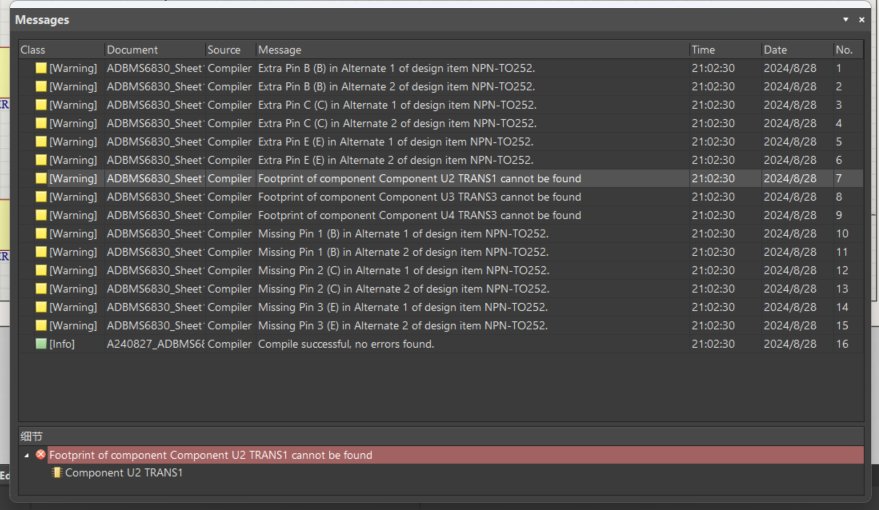Sort messages by the Time column header

(x=725, y=50)
